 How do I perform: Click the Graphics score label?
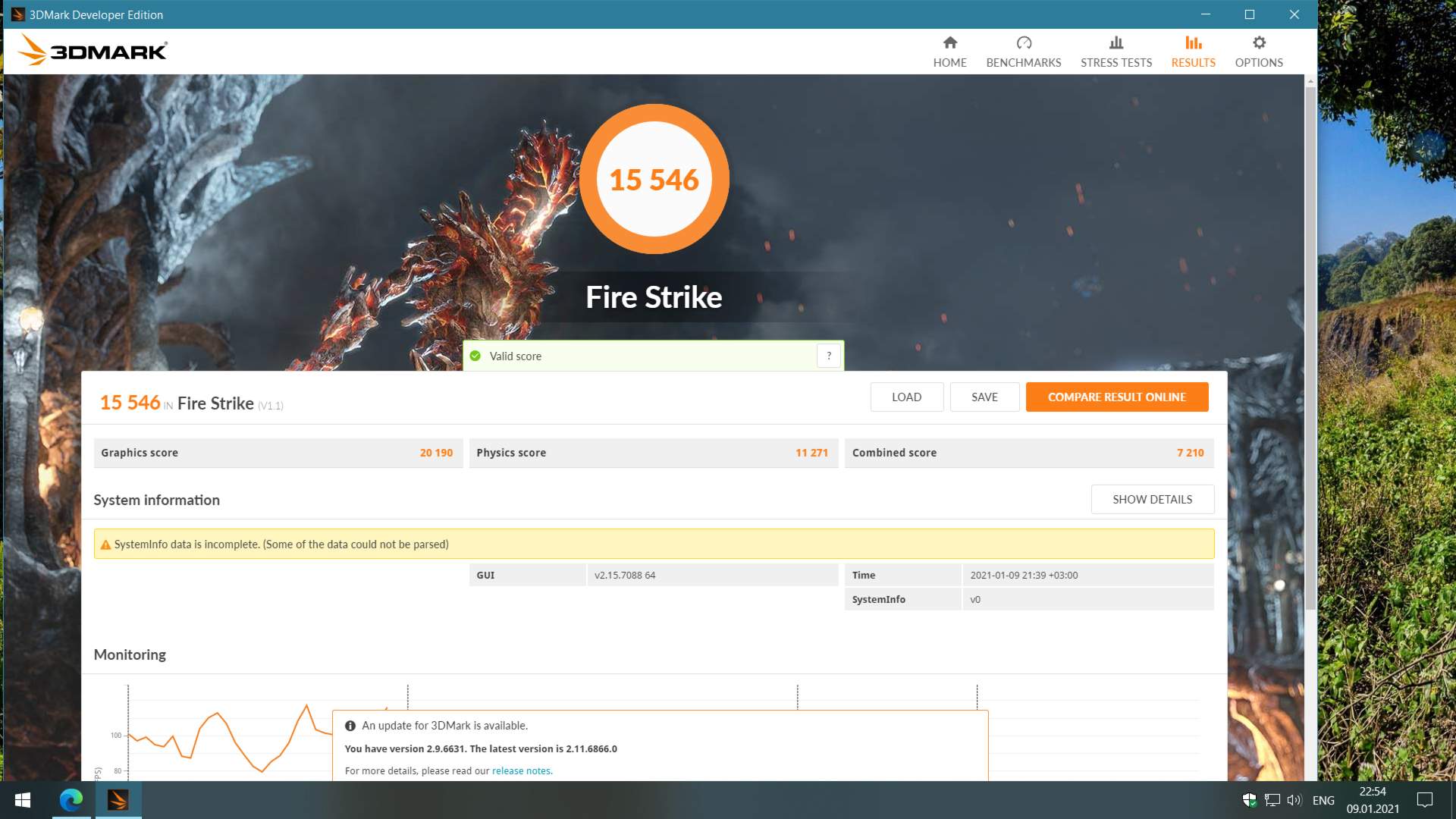(x=140, y=453)
